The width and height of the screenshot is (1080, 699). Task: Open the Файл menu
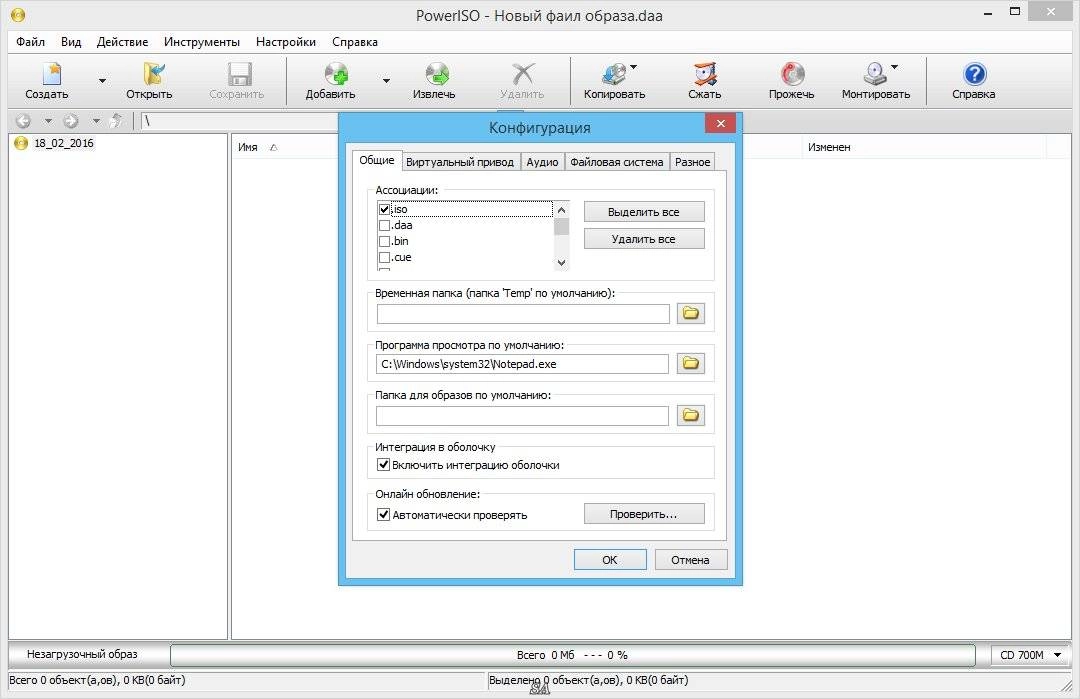[x=30, y=42]
